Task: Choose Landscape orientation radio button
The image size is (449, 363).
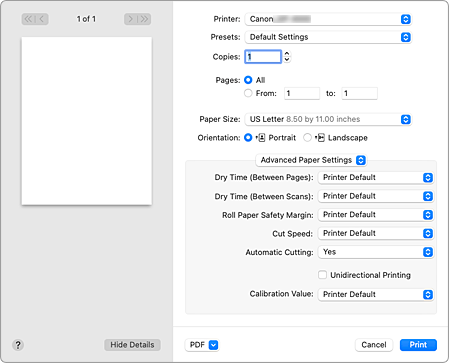Action: pos(307,138)
